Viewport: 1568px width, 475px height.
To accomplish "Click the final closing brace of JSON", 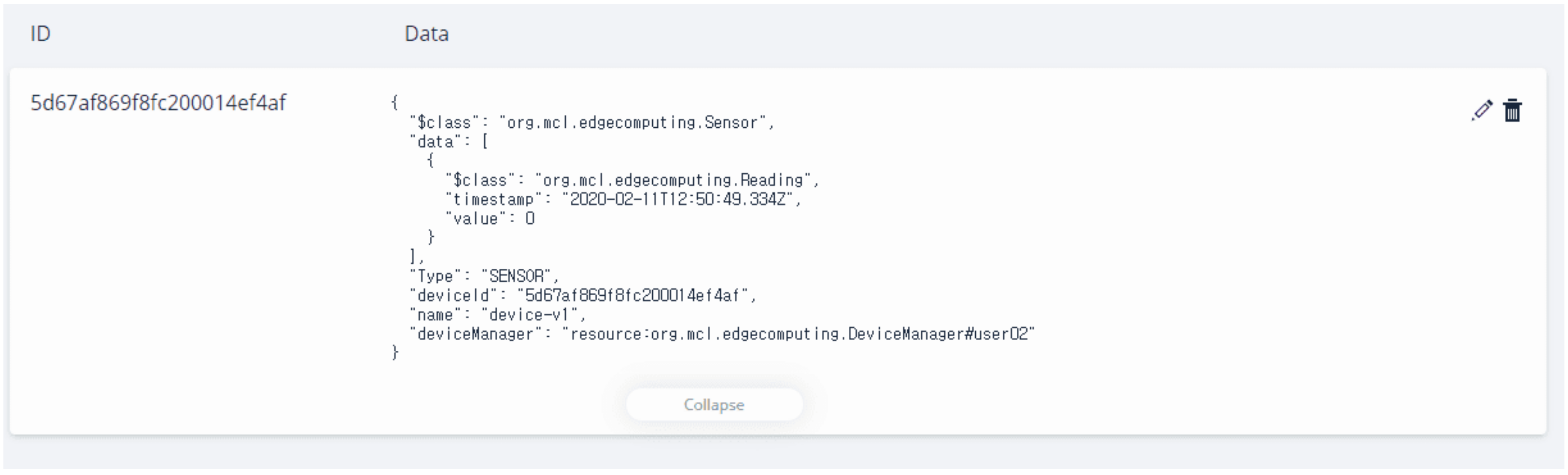I will coord(394,352).
